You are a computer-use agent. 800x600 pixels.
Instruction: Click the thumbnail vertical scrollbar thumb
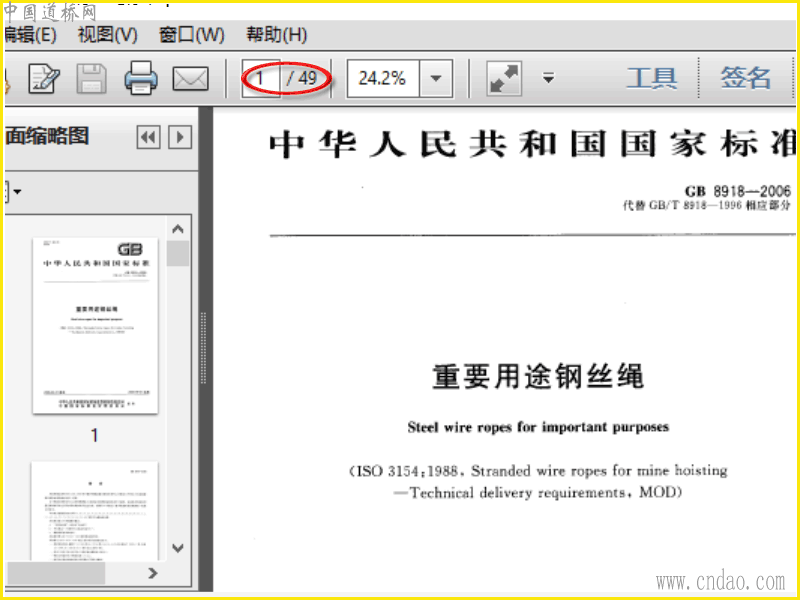(x=178, y=254)
